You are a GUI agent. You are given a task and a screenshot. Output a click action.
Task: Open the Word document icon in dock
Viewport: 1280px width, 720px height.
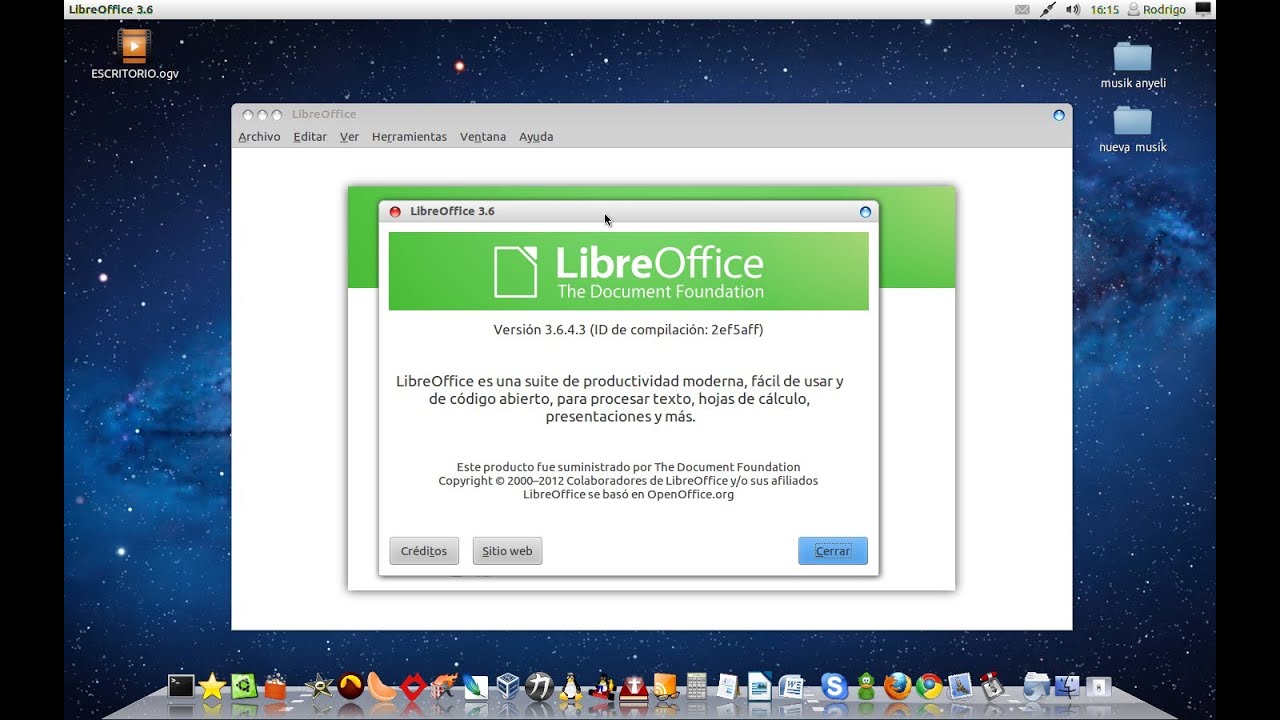791,686
